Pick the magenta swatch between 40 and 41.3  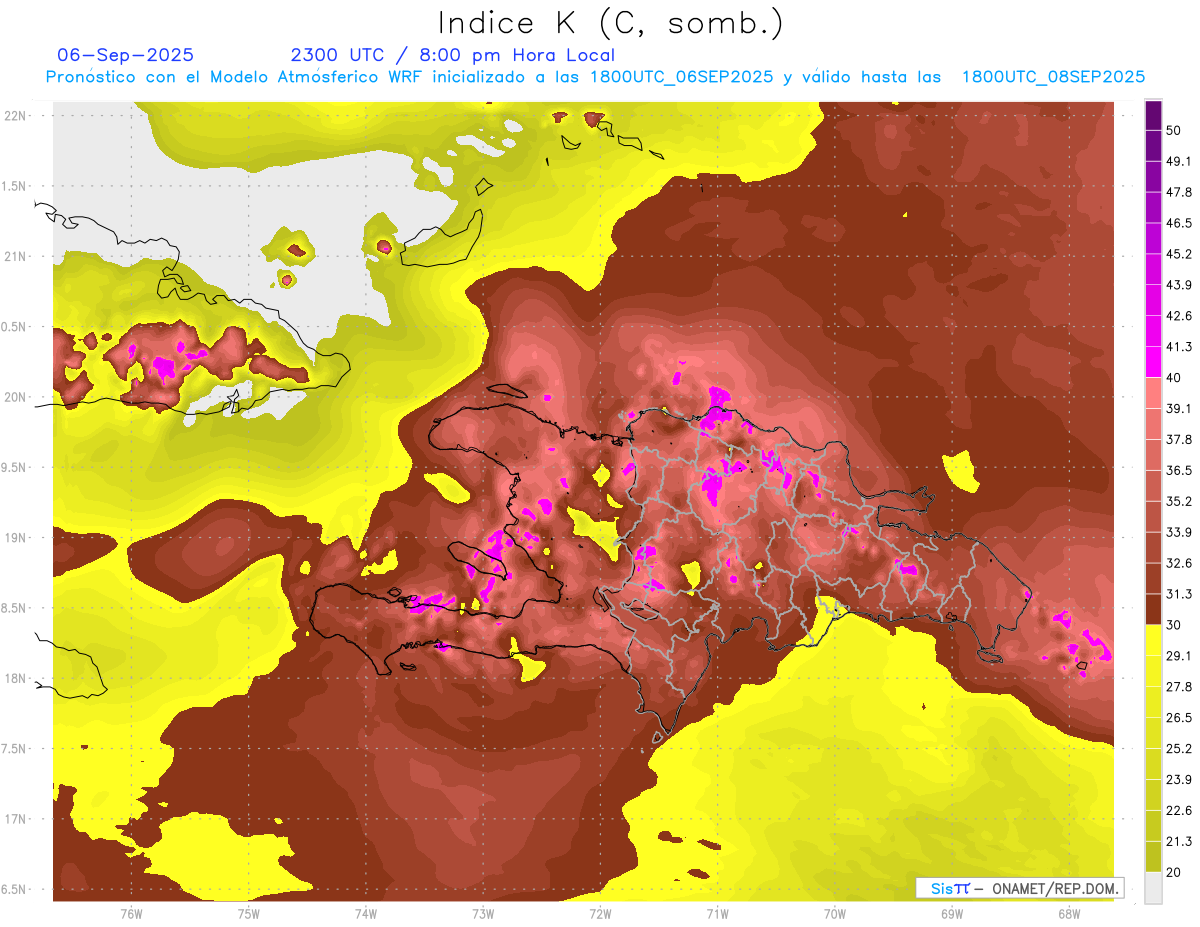click(x=1153, y=360)
